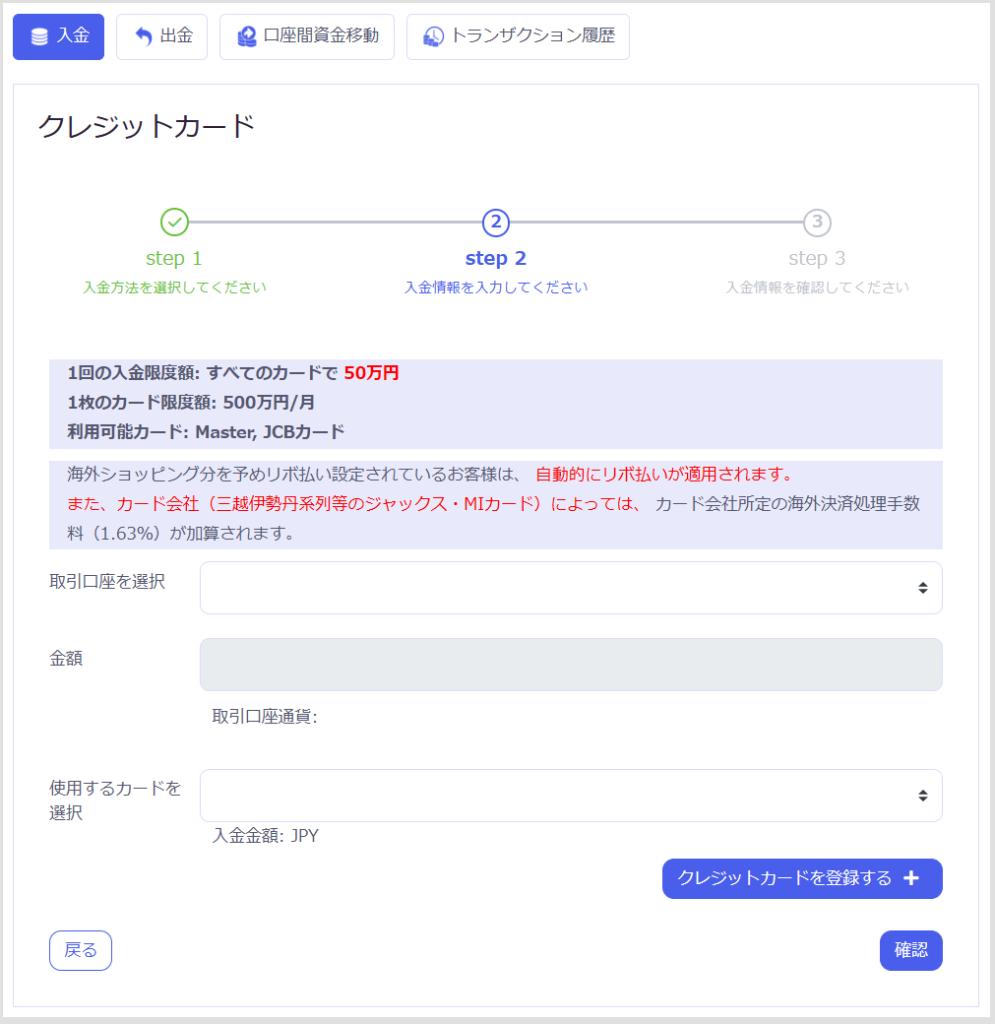995x1024 pixels.
Task: Click the 金額 amount input field
Action: [570, 665]
